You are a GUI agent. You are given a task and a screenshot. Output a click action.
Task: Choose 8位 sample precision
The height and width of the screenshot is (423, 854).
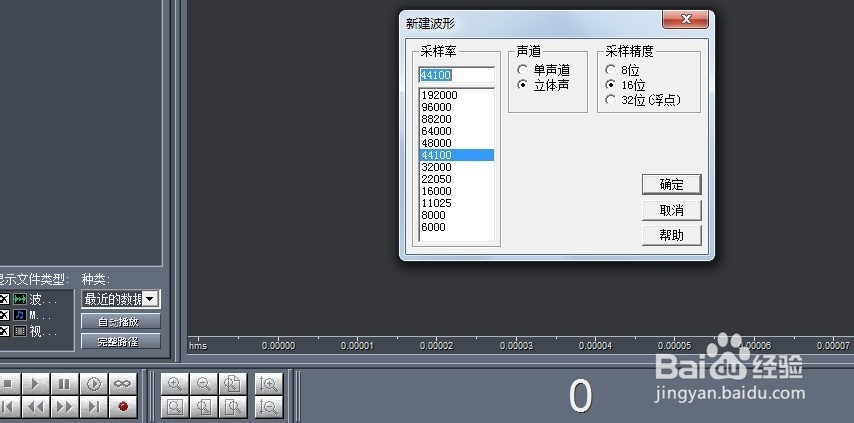point(611,70)
